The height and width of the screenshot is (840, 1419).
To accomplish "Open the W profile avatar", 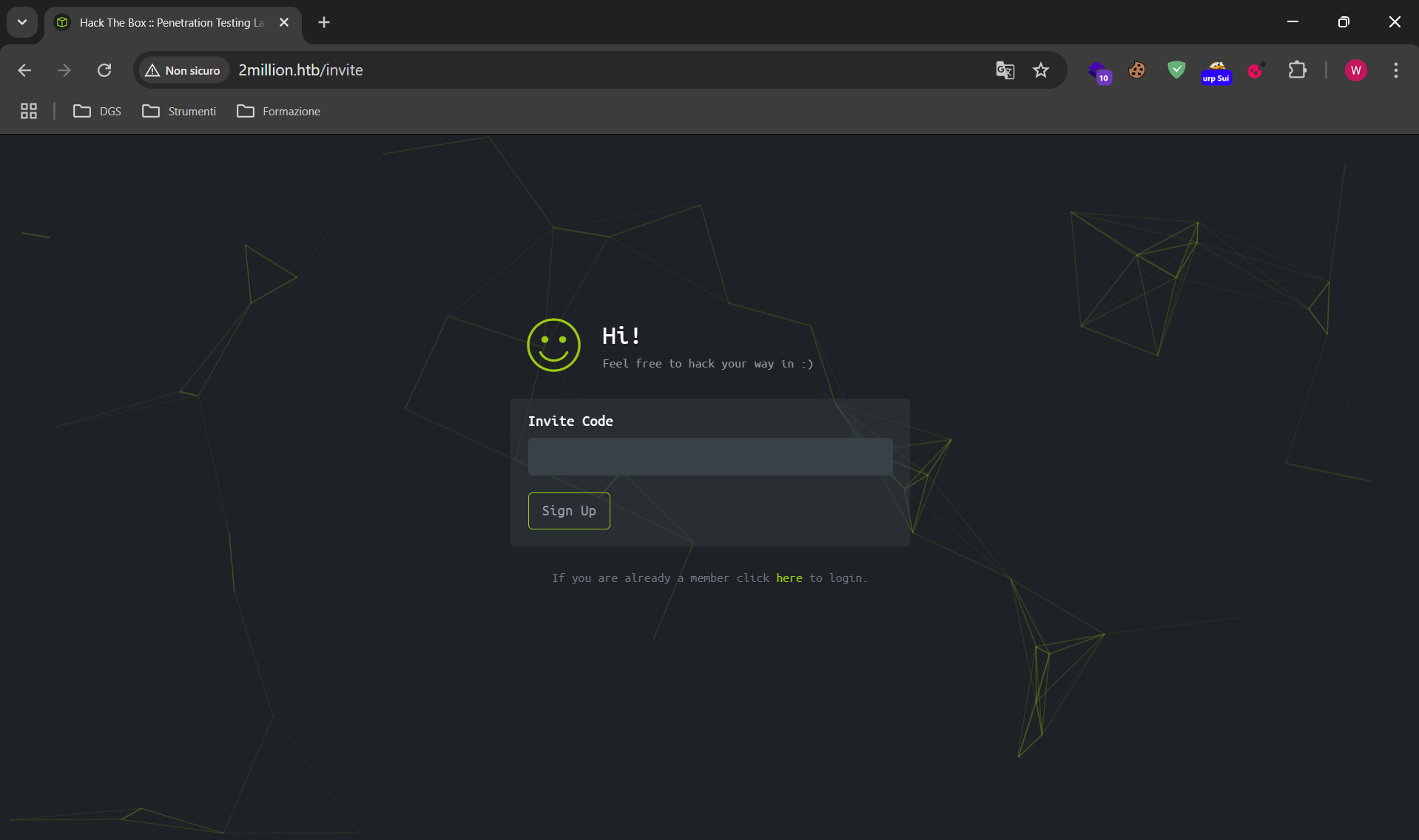I will 1355,70.
